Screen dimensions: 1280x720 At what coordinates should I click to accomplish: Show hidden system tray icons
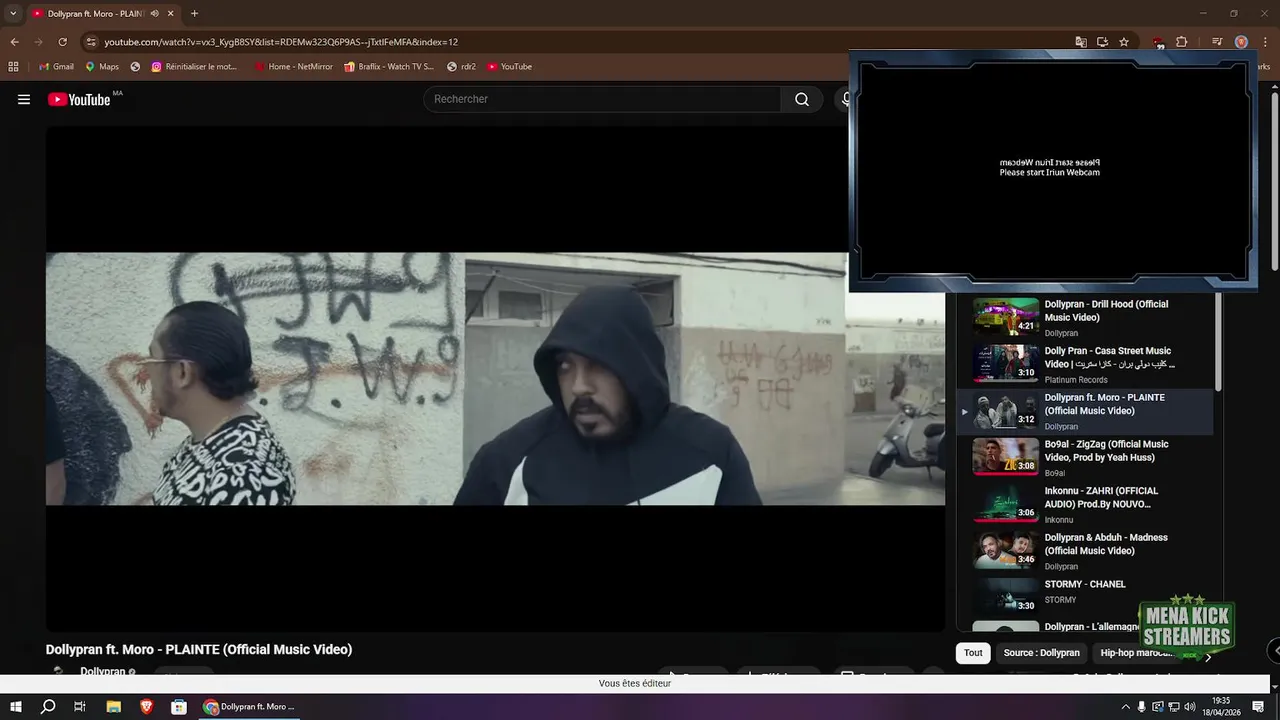coord(1126,707)
